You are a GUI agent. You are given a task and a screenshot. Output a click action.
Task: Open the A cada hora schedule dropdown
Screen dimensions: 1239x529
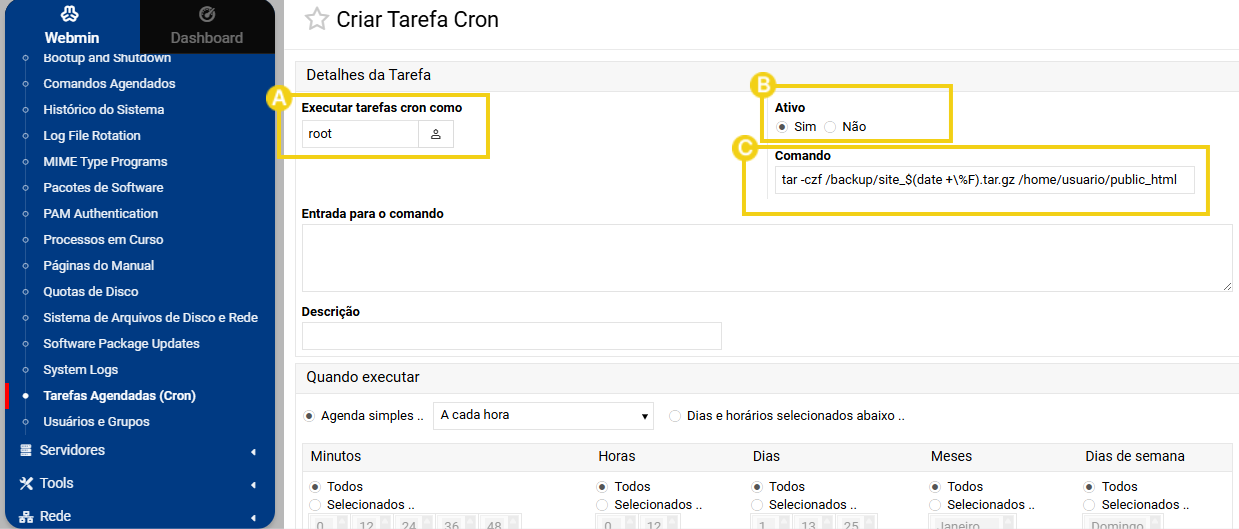click(x=543, y=415)
